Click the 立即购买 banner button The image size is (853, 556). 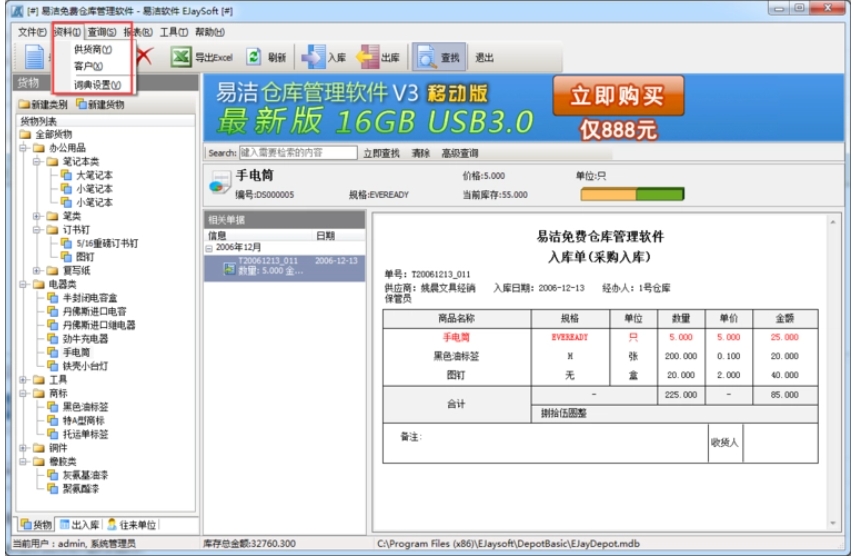[x=618, y=95]
